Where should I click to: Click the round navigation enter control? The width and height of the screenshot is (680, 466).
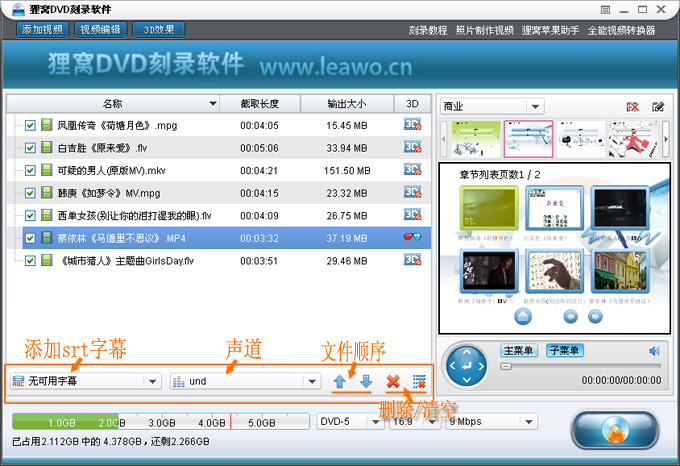click(x=467, y=366)
